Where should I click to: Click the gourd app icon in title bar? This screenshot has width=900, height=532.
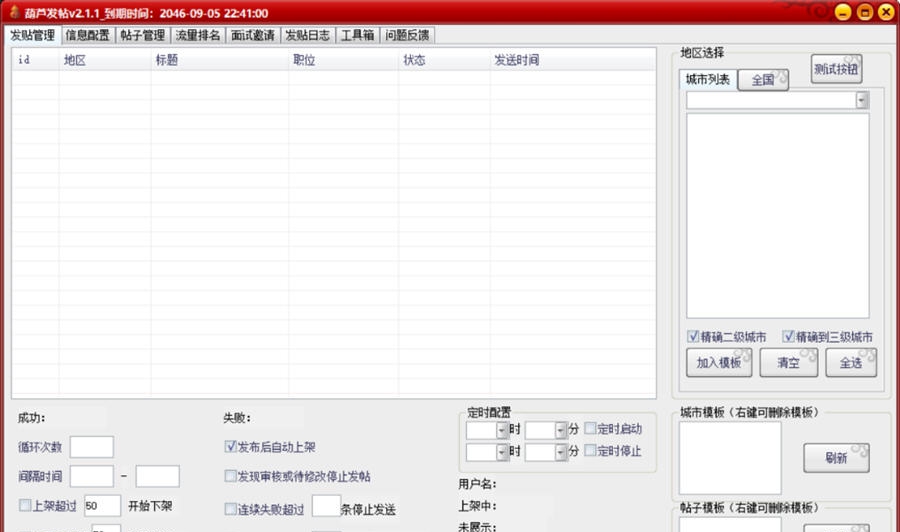click(14, 12)
